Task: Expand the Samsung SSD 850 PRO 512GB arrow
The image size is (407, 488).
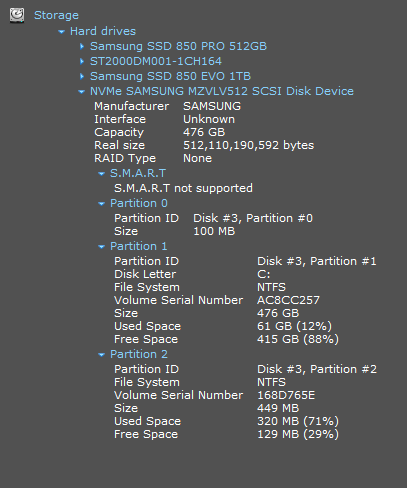Action: click(82, 47)
